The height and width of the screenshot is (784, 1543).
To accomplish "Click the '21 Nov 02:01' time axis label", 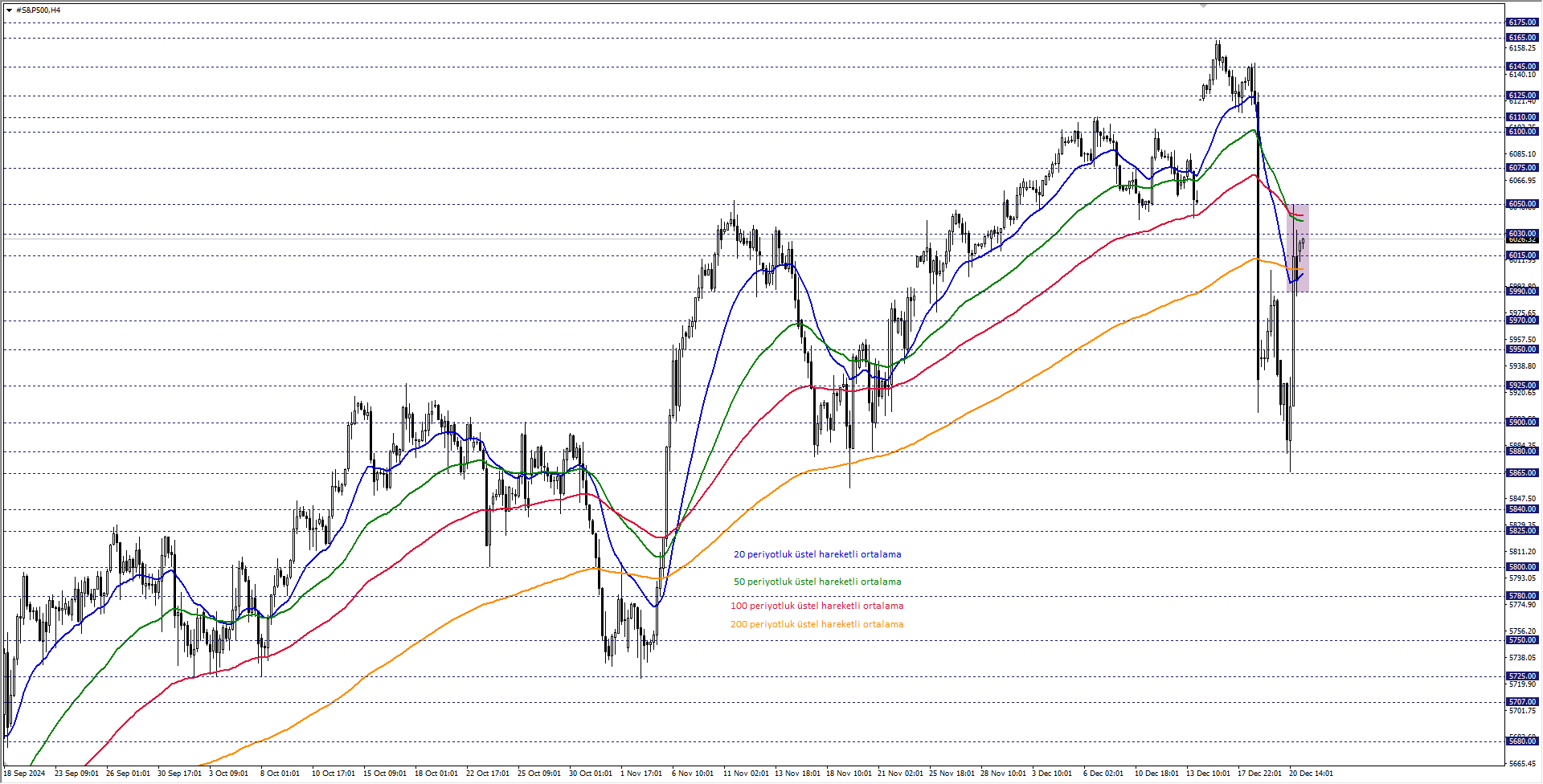I will 900,774.
